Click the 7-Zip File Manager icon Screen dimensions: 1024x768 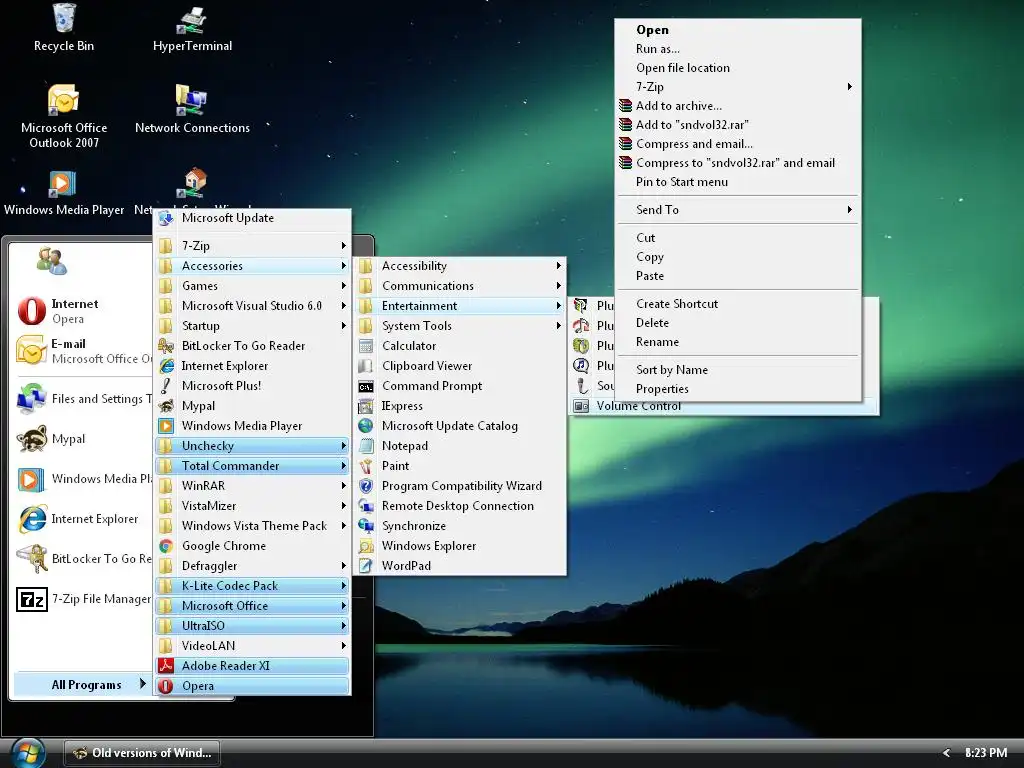click(x=31, y=599)
